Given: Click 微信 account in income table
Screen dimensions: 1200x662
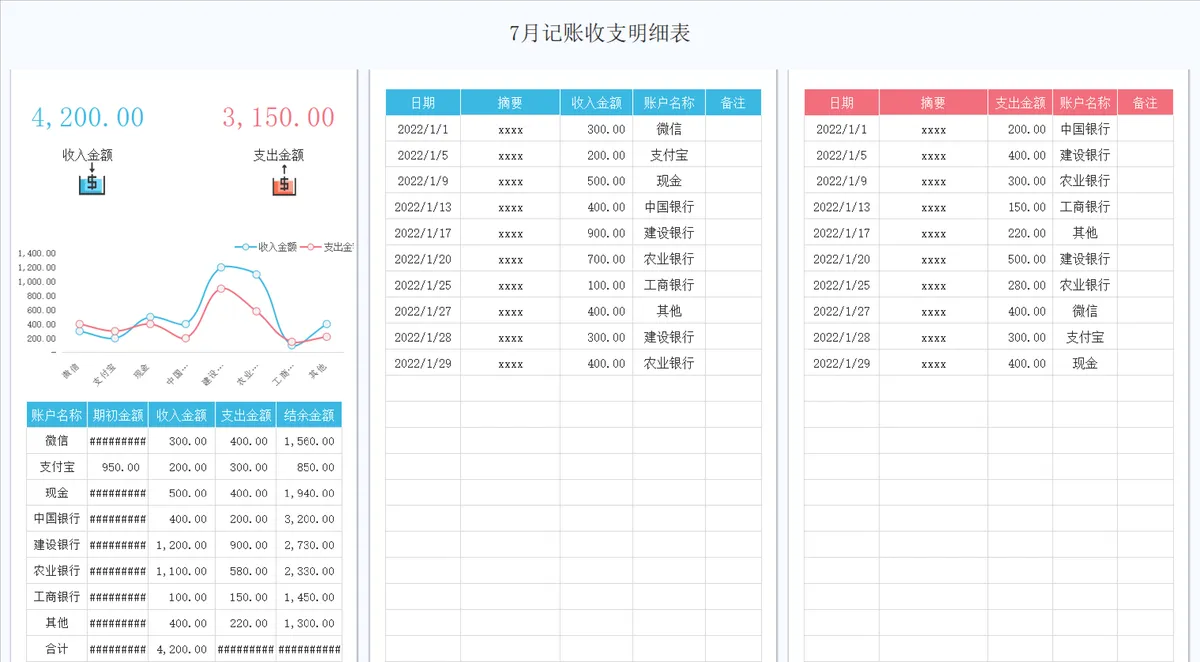Looking at the screenshot, I should (x=669, y=129).
